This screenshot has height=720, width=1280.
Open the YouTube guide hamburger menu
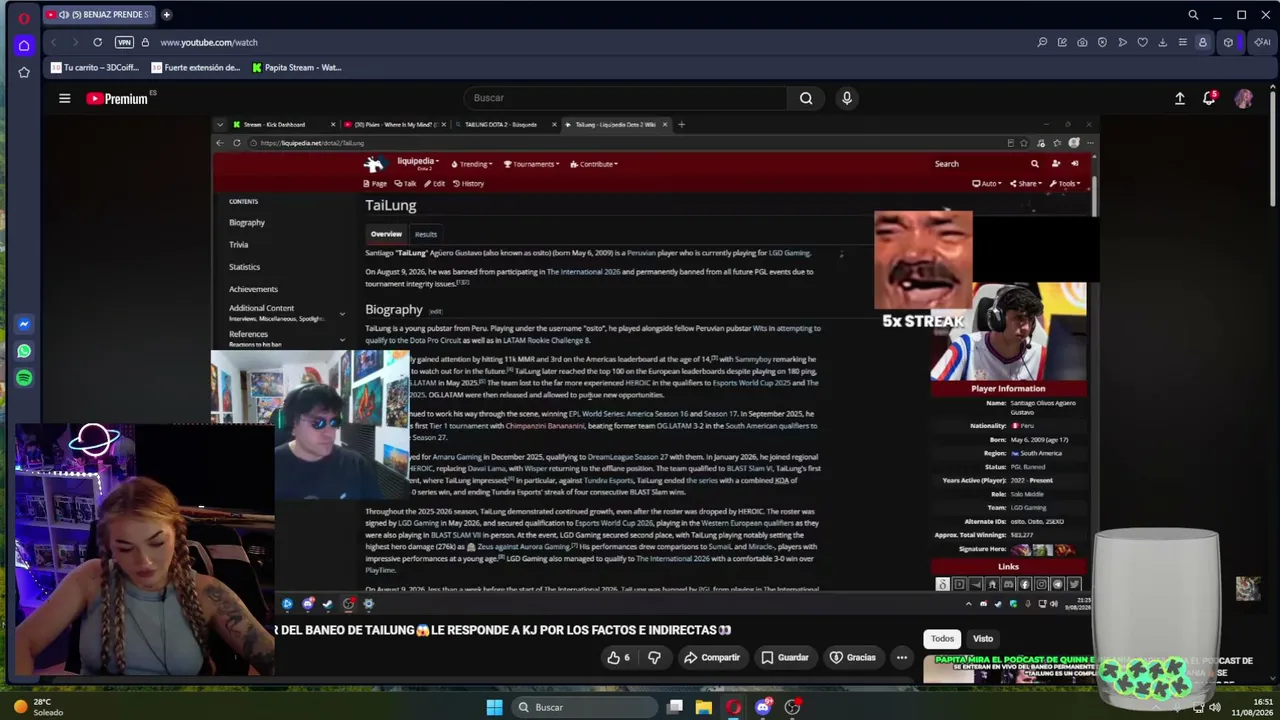pyautogui.click(x=65, y=98)
